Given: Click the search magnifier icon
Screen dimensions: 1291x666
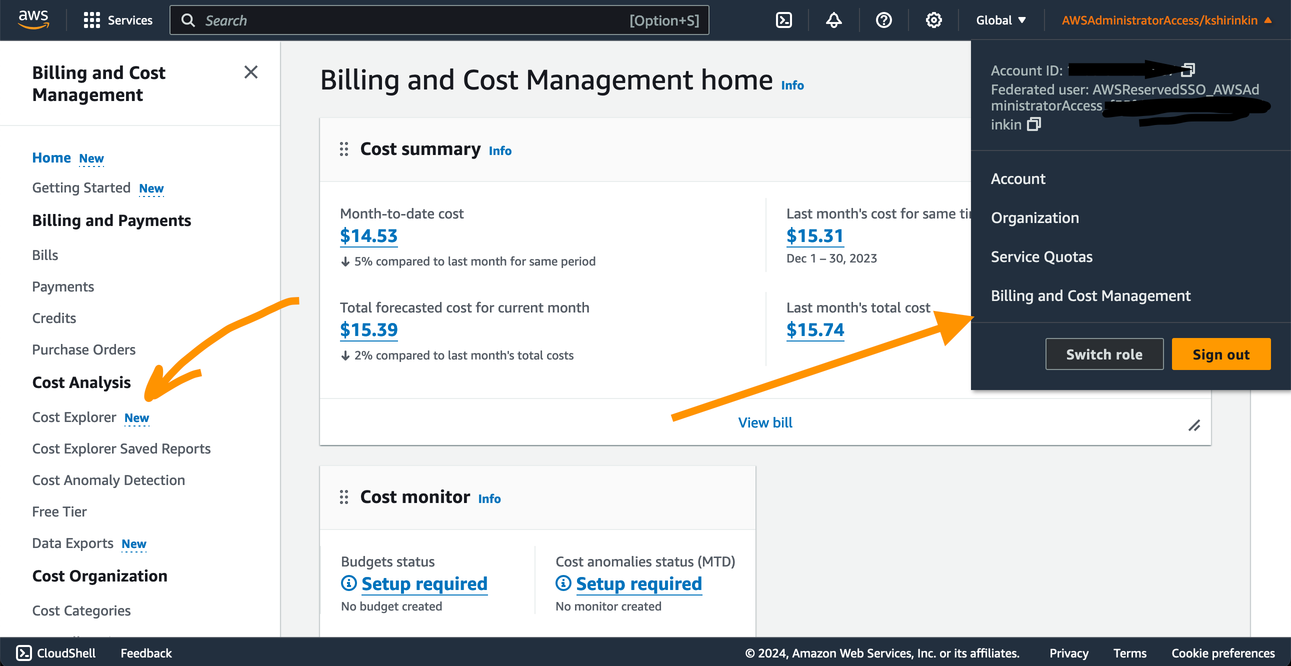Looking at the screenshot, I should click(x=188, y=20).
